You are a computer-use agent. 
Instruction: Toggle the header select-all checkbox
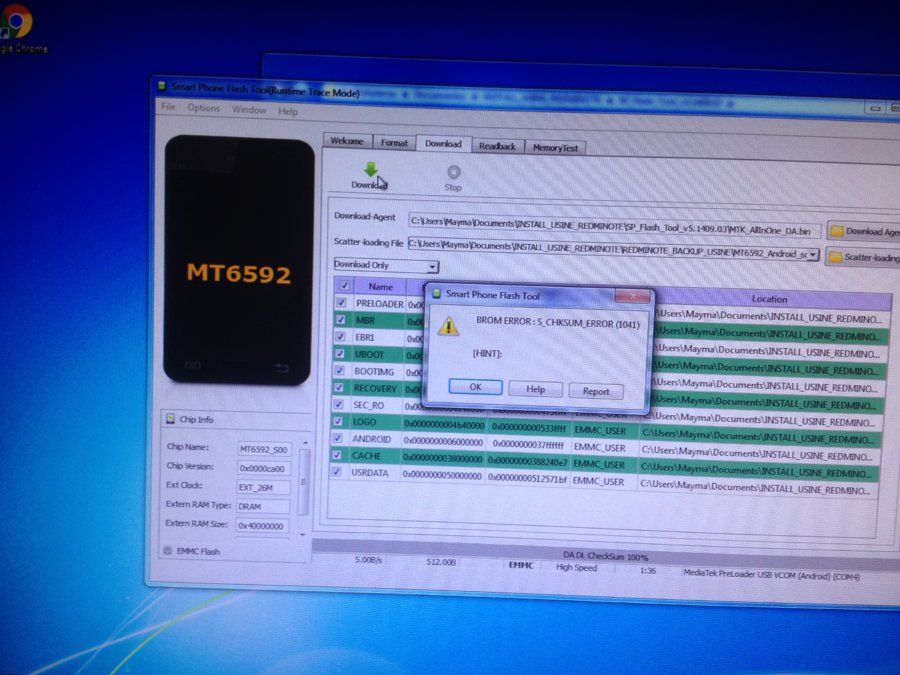[x=344, y=285]
